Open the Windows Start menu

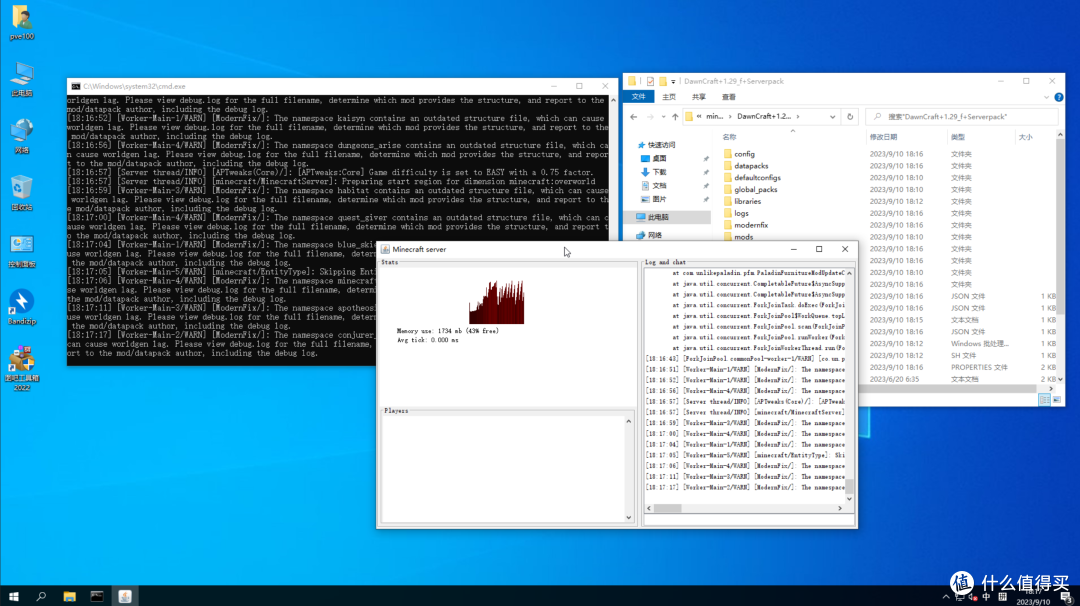coord(14,596)
